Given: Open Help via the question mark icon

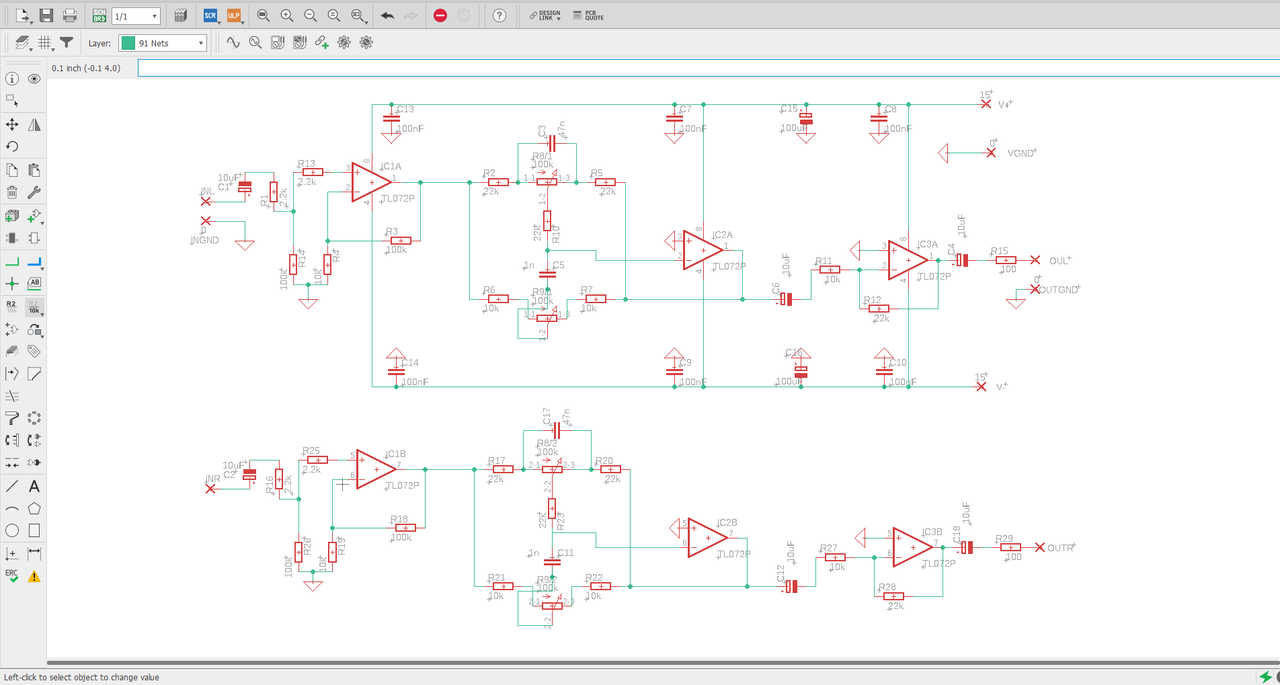Looking at the screenshot, I should coord(499,16).
